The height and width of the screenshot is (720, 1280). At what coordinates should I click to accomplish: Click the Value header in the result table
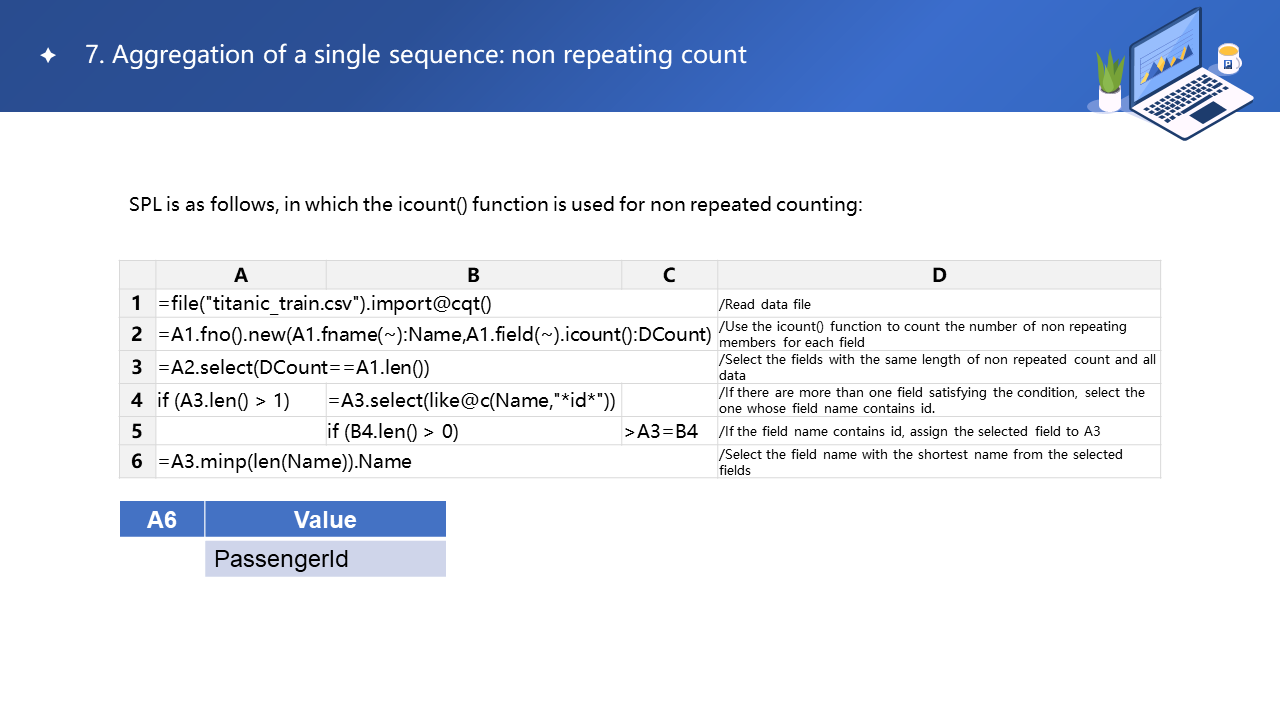[x=325, y=519]
